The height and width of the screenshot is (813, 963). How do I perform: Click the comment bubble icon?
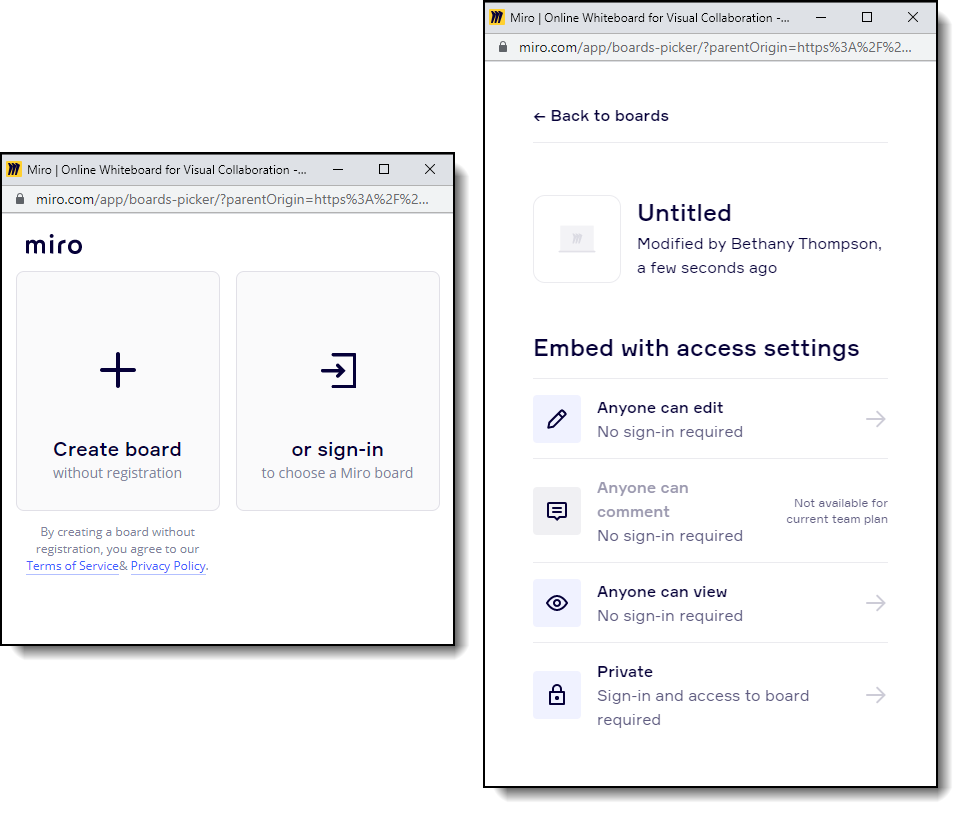coord(557,511)
